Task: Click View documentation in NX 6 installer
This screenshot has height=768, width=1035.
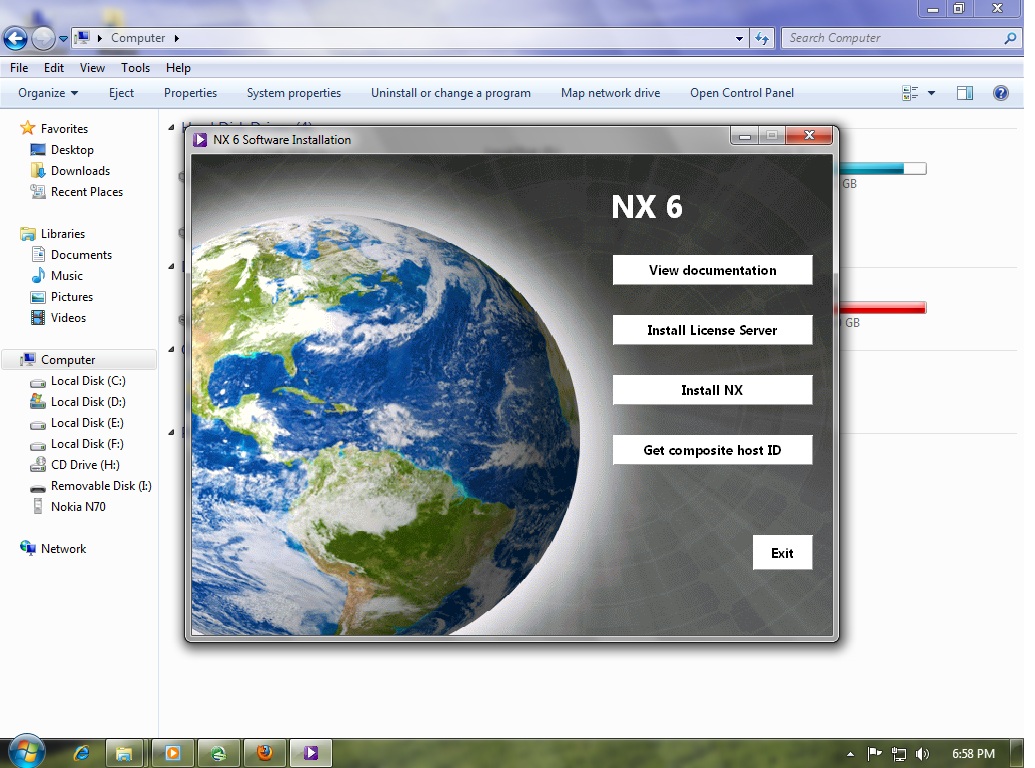Action: 712,270
